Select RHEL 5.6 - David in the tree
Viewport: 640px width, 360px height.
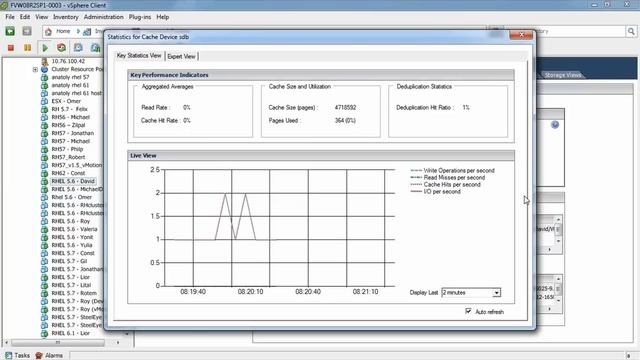(x=73, y=181)
